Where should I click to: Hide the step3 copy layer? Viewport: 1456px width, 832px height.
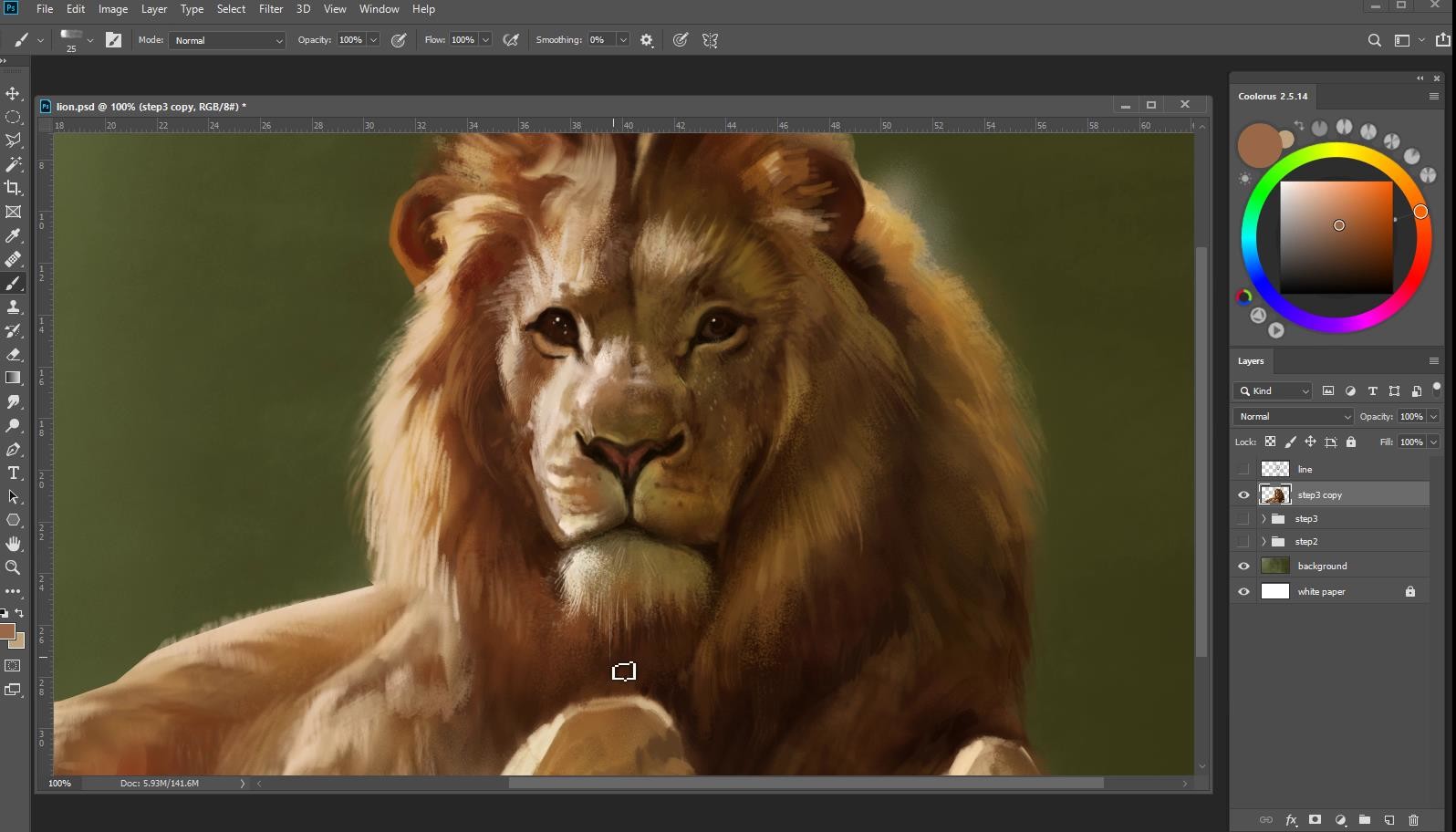[x=1243, y=494]
